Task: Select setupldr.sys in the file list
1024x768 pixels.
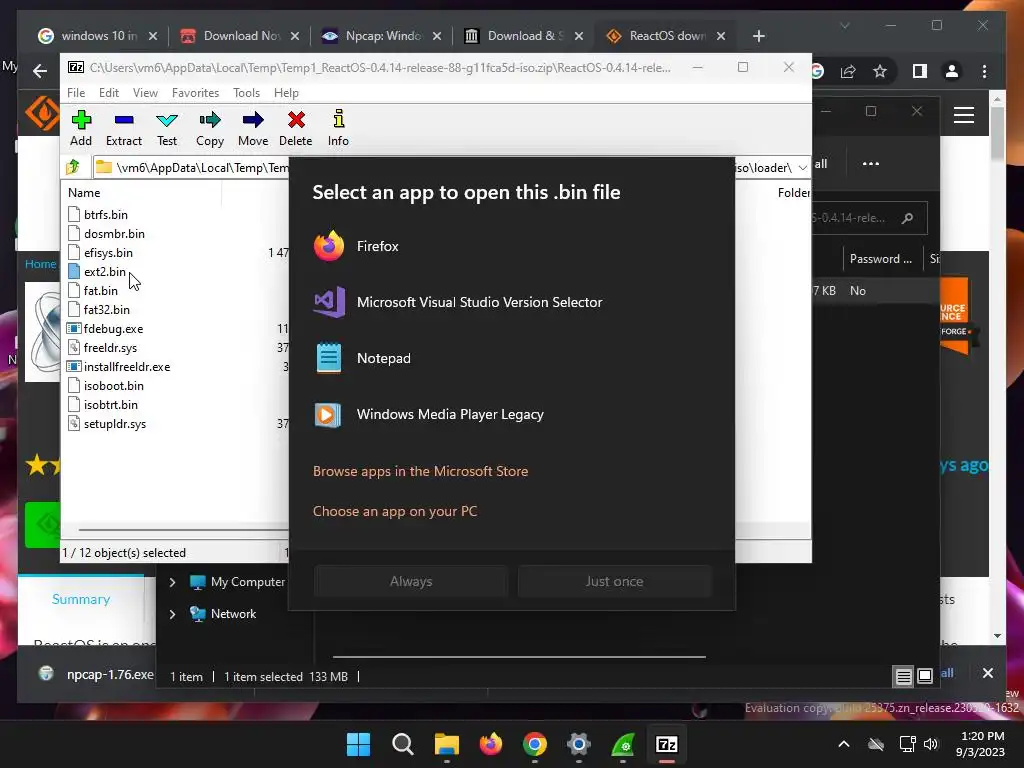Action: click(107, 424)
